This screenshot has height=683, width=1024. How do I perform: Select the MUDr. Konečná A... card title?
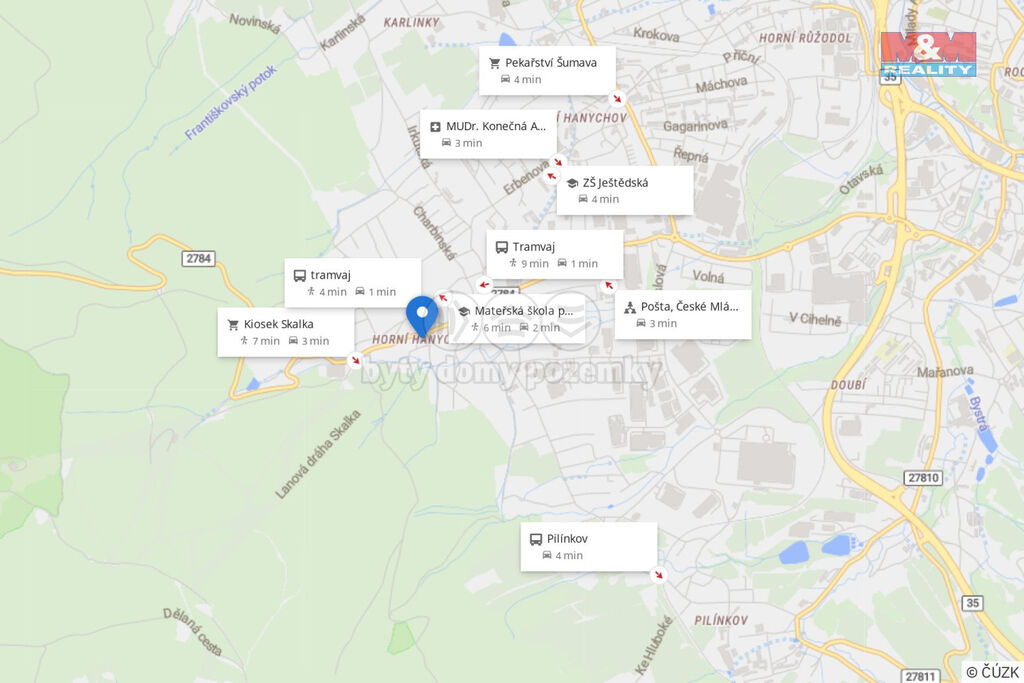[496, 127]
